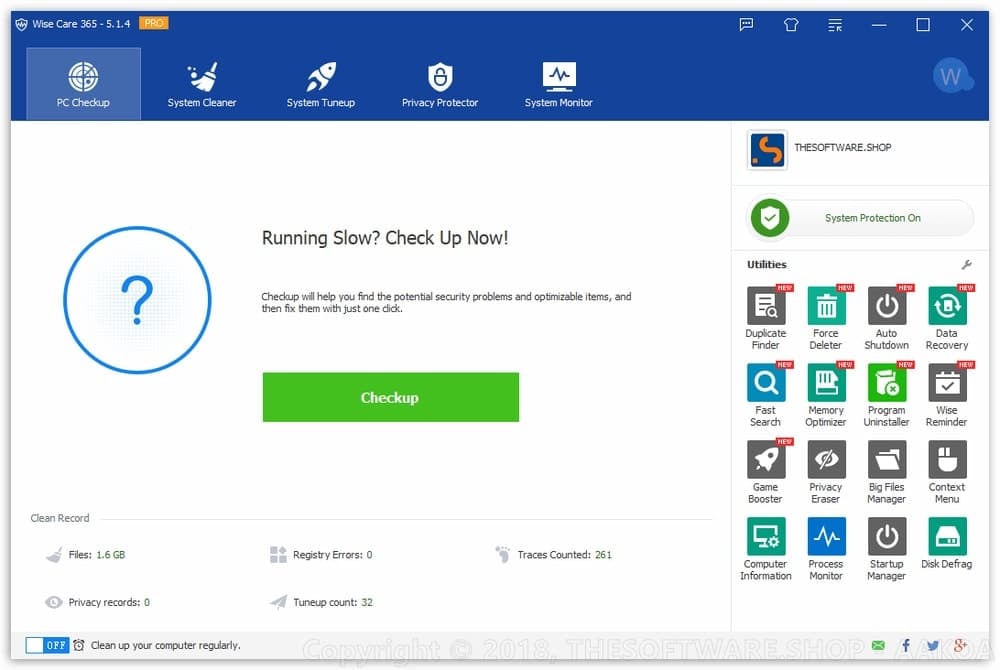This screenshot has height=670, width=1000.
Task: Click 'Clean up your computer regularly' text
Action: tap(166, 645)
